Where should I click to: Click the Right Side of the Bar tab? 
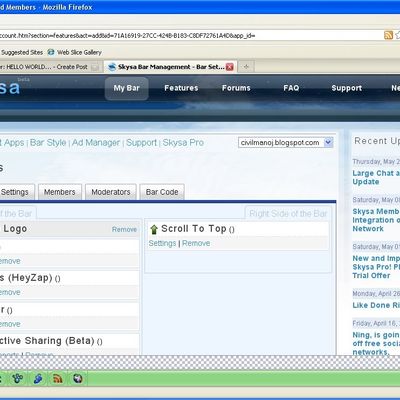288,214
